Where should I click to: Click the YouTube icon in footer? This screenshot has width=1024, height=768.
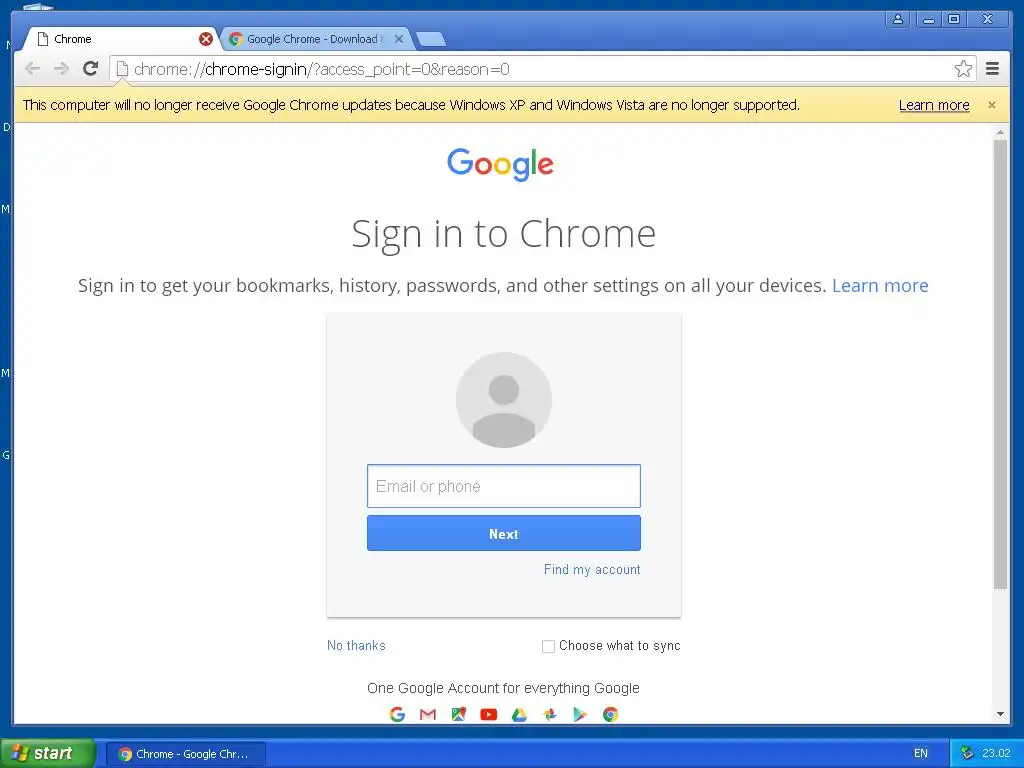point(488,714)
